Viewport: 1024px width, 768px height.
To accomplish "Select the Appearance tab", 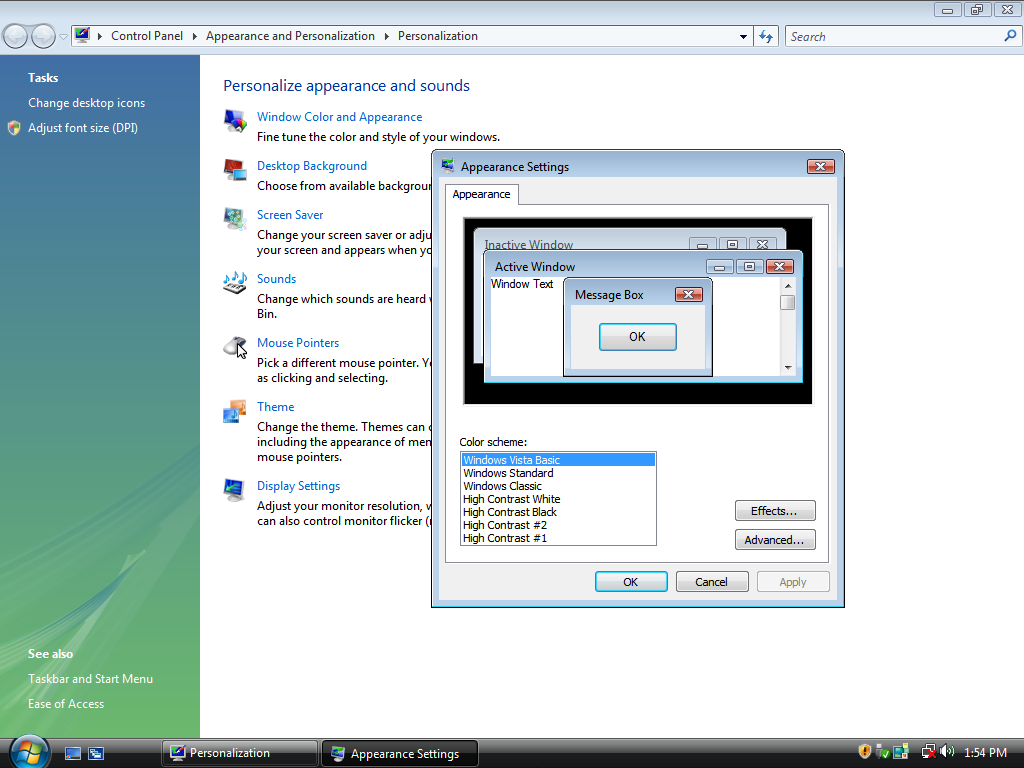I will [482, 195].
